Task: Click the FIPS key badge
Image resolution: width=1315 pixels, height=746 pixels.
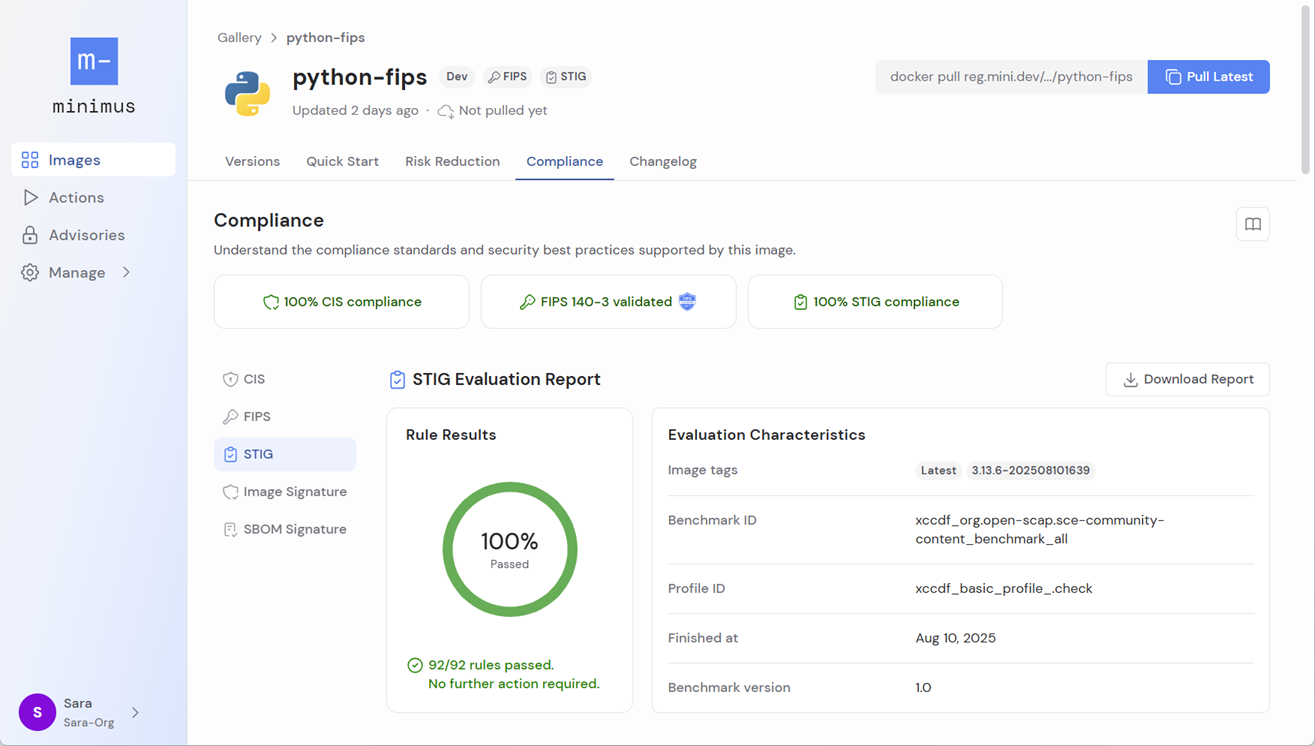Action: click(508, 77)
